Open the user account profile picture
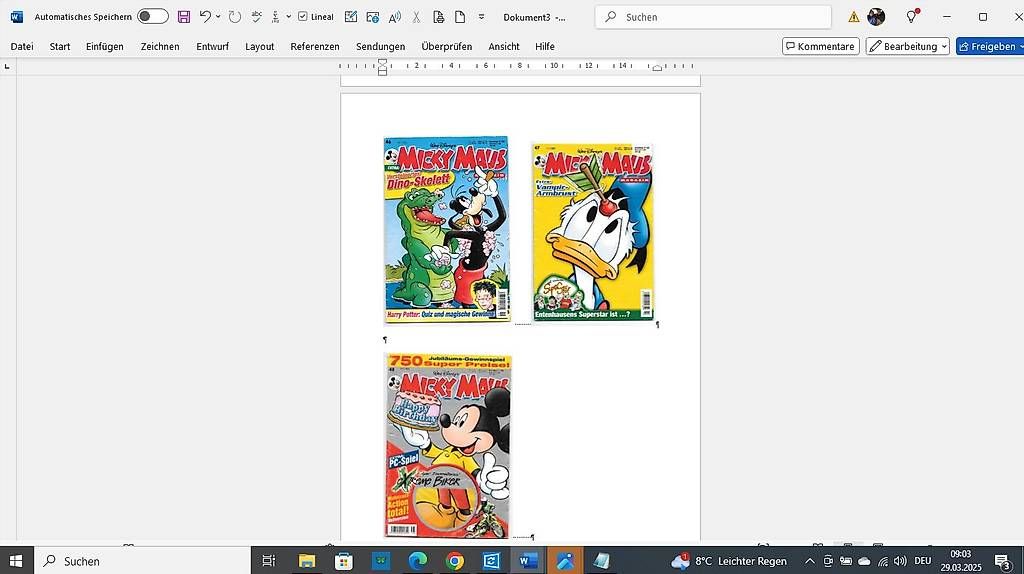The height and width of the screenshot is (574, 1024). (876, 17)
